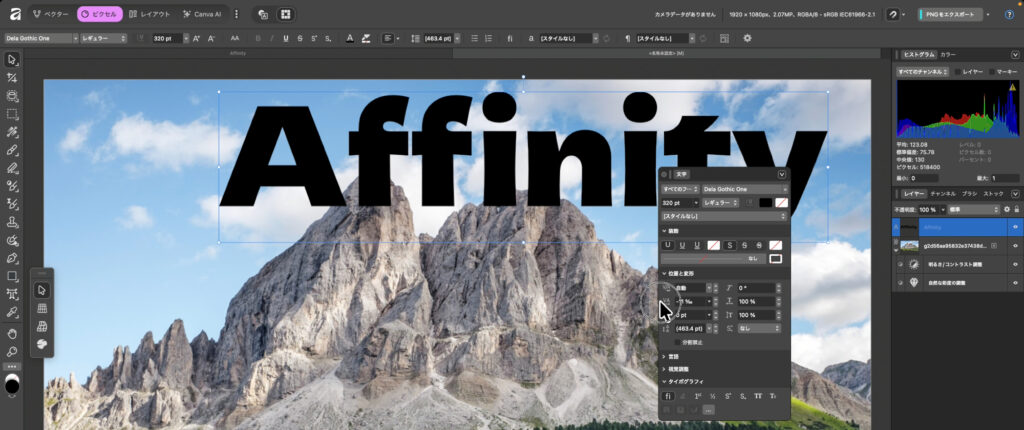
Task: Click the black text fill color swatch in text panel
Action: tap(765, 202)
